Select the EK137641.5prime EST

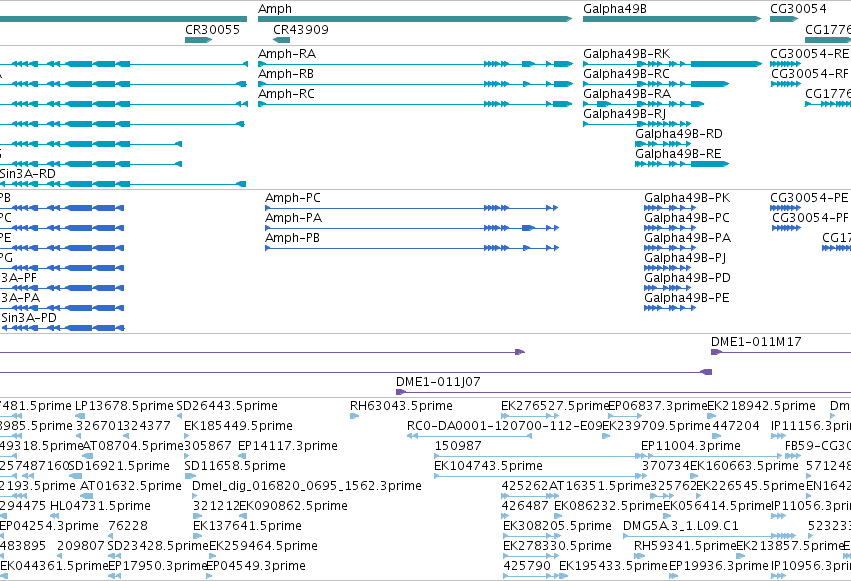click(x=197, y=537)
